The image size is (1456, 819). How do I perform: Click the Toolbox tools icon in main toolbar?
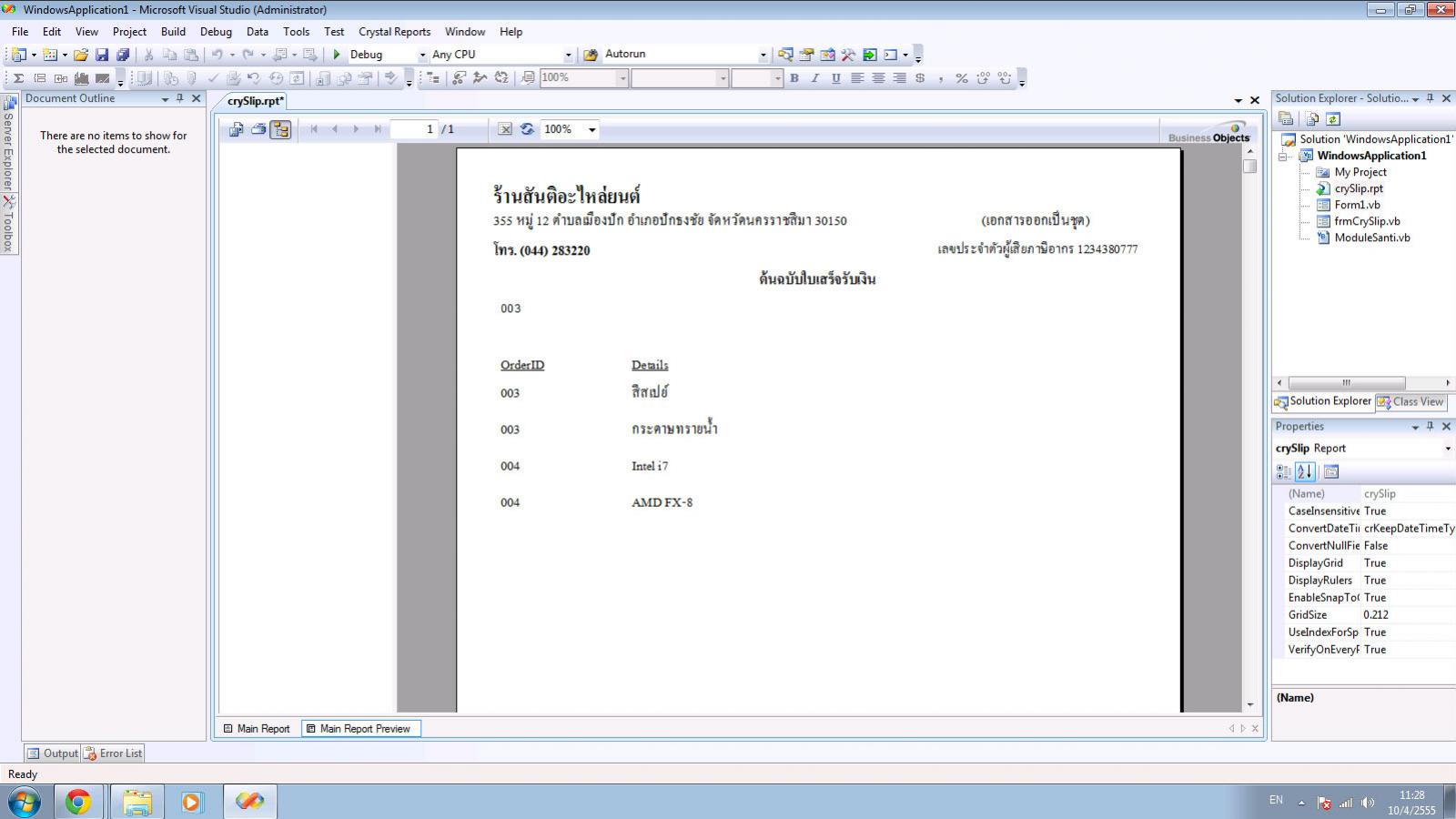tap(848, 55)
